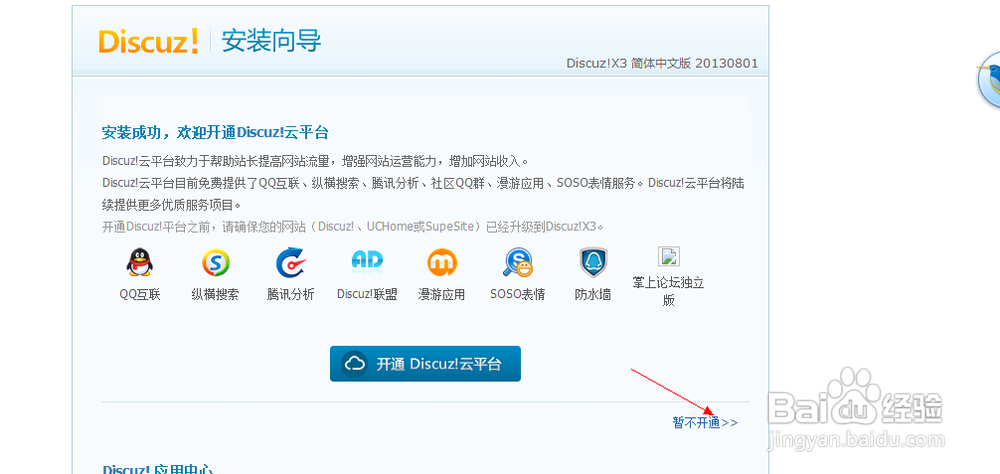
Task: Click the QQ互联 label
Action: coord(140,294)
